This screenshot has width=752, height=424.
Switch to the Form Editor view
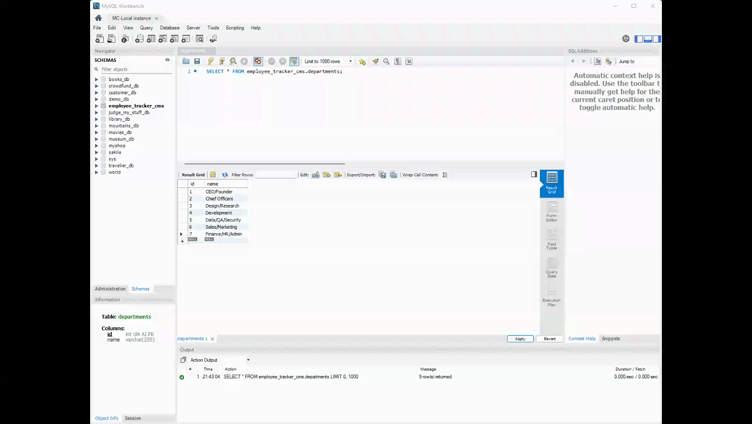coord(552,212)
